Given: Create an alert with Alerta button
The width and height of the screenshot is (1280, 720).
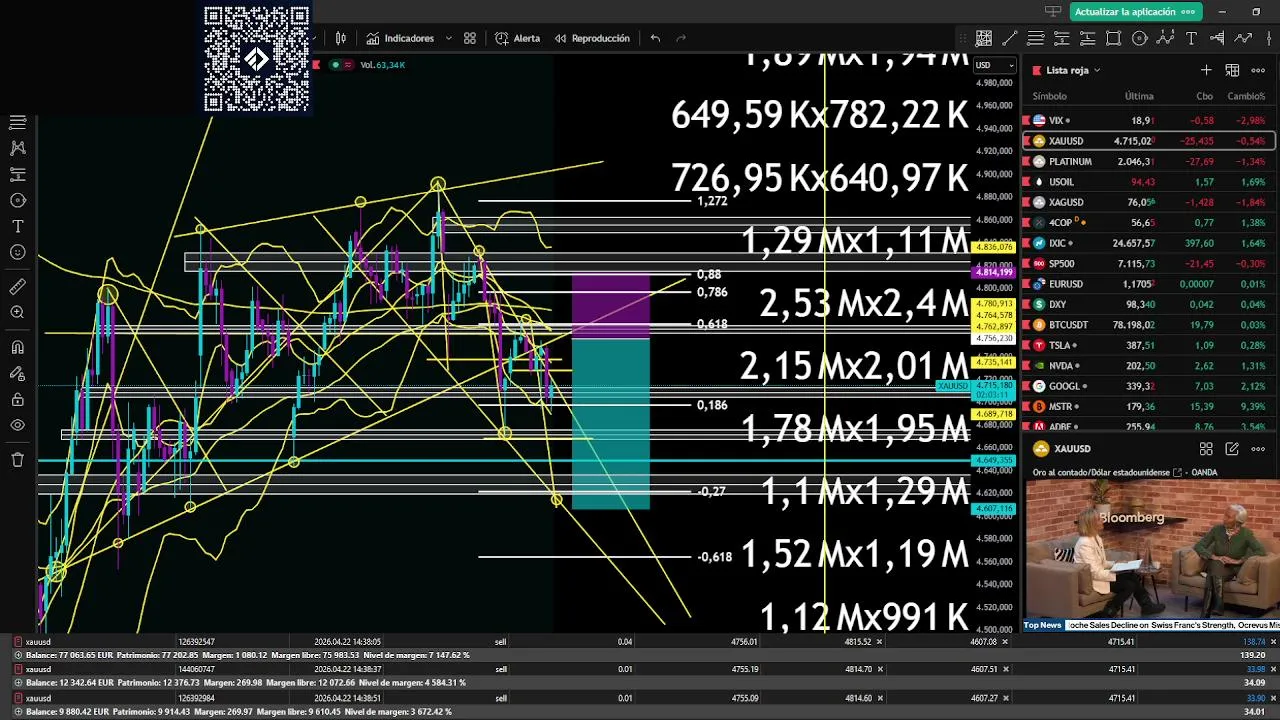Looking at the screenshot, I should click(517, 38).
